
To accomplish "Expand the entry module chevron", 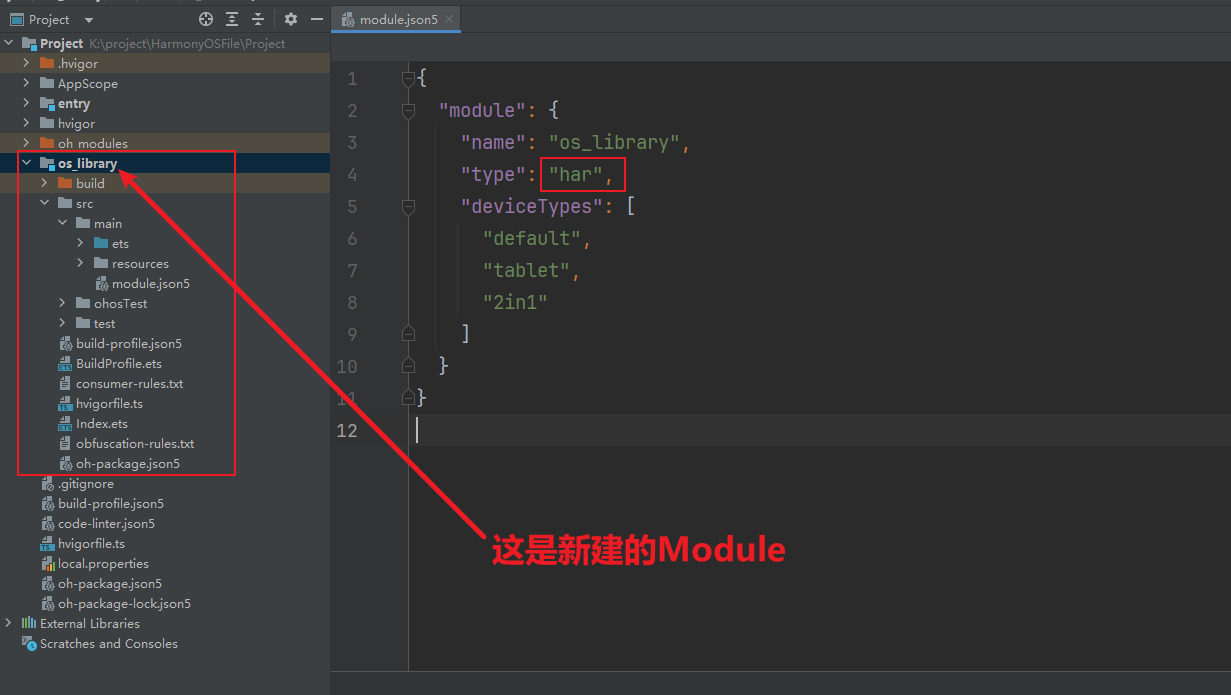I will click(27, 103).
